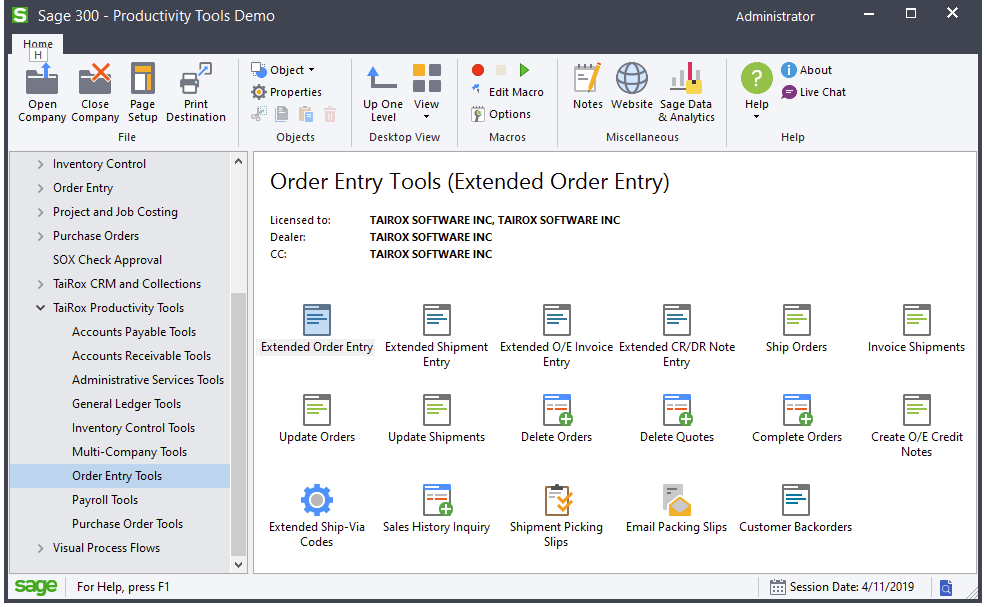This screenshot has height=607, width=986.
Task: Select Purchase Order Tools in the tree
Action: [x=128, y=524]
